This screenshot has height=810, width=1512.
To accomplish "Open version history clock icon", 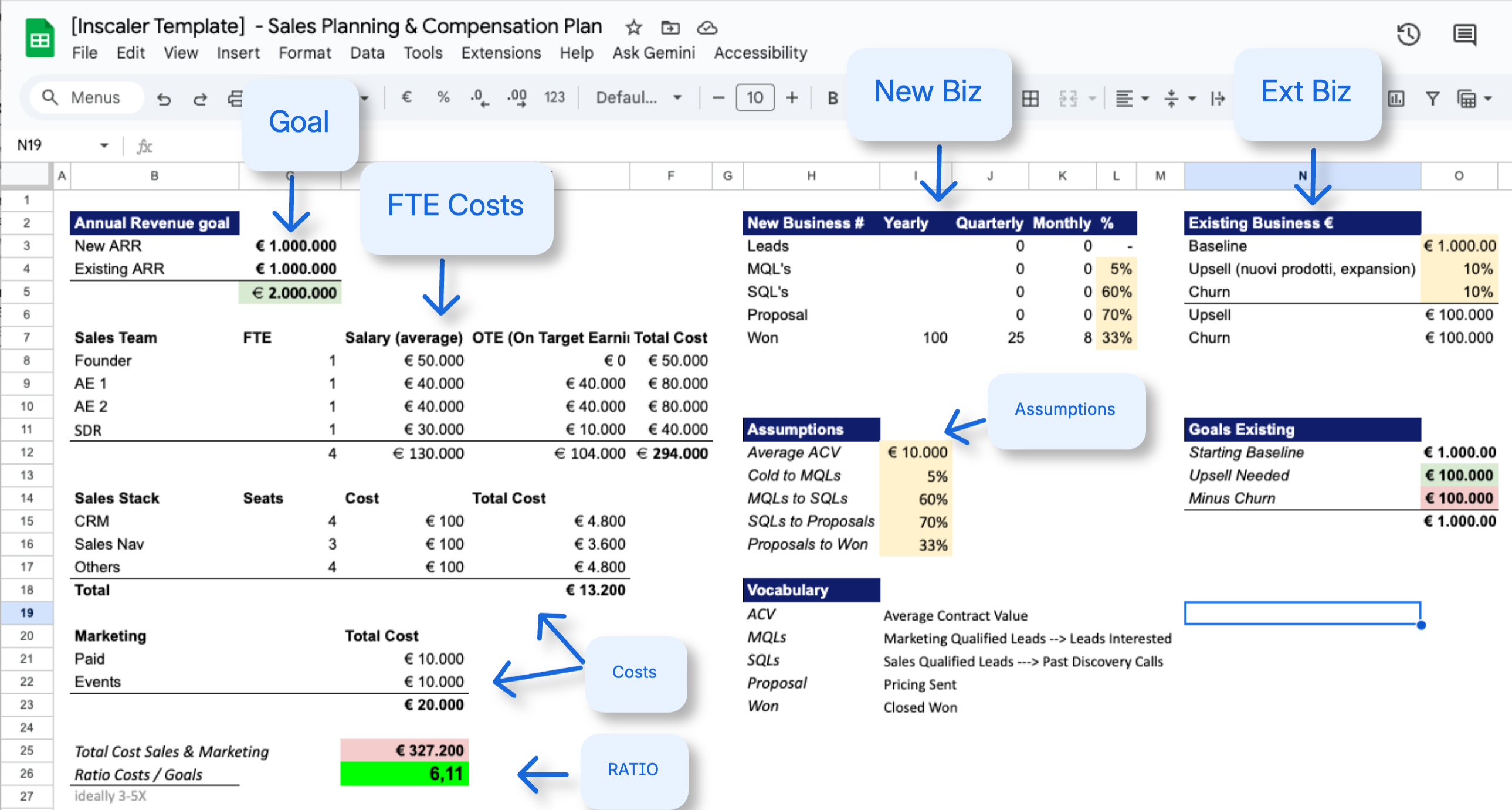I will point(1408,35).
